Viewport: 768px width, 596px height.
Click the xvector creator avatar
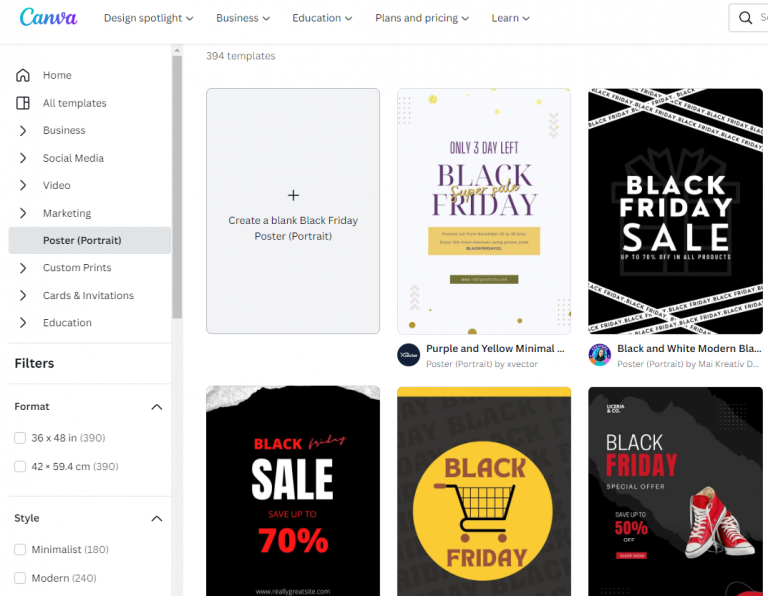(x=408, y=355)
